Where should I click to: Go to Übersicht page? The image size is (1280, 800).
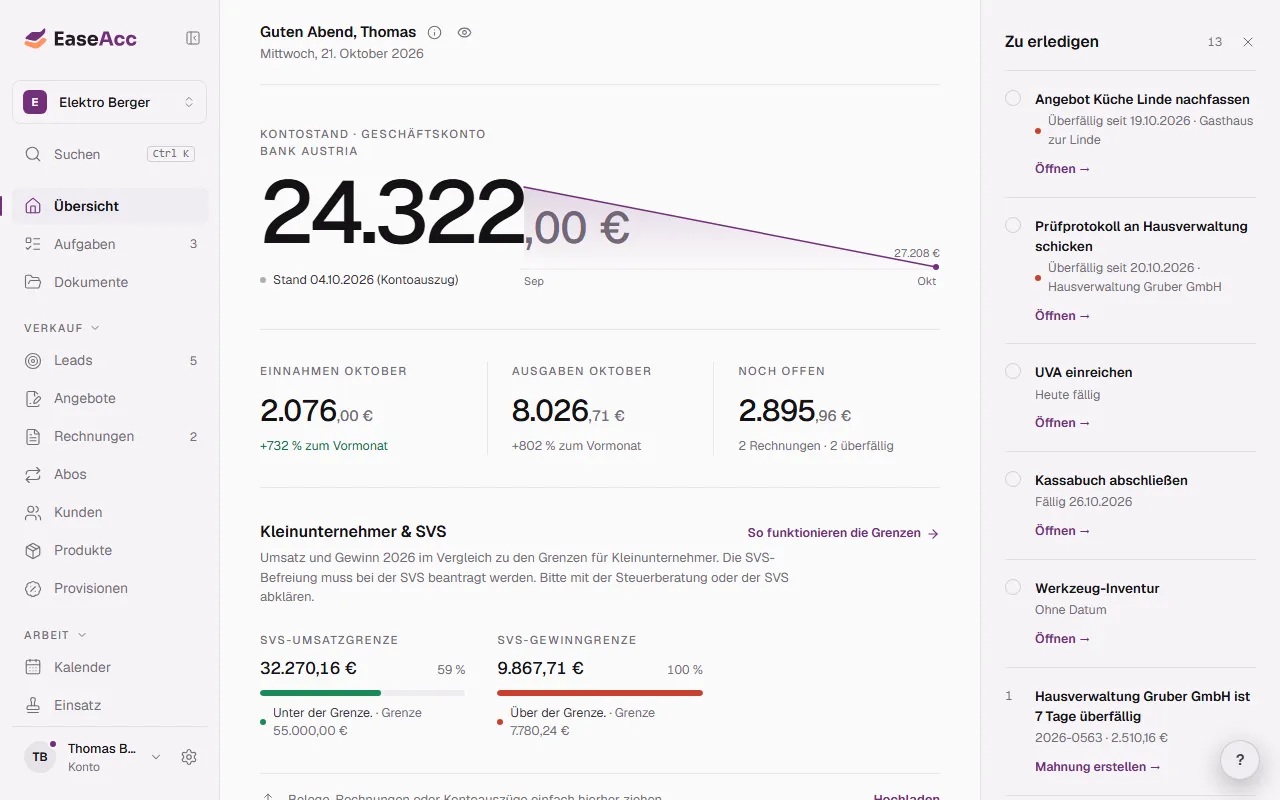(110, 206)
